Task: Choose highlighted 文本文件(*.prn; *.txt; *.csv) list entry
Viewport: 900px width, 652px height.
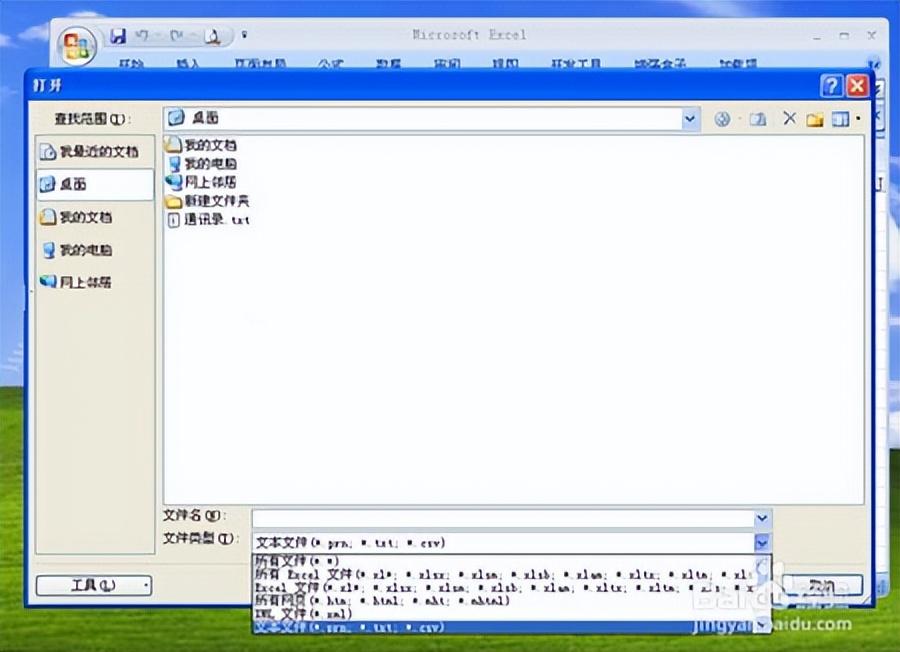Action: 503,627
